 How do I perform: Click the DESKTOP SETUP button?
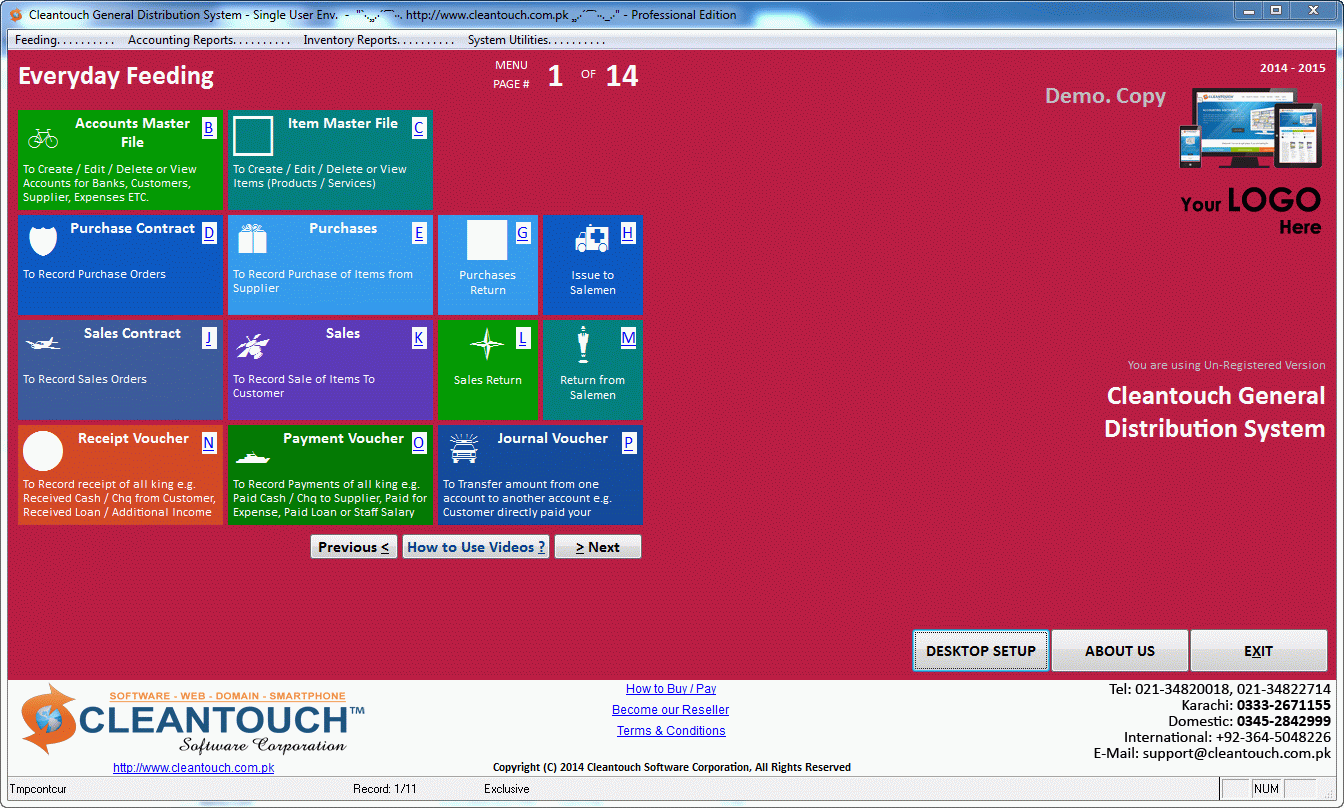tap(981, 651)
